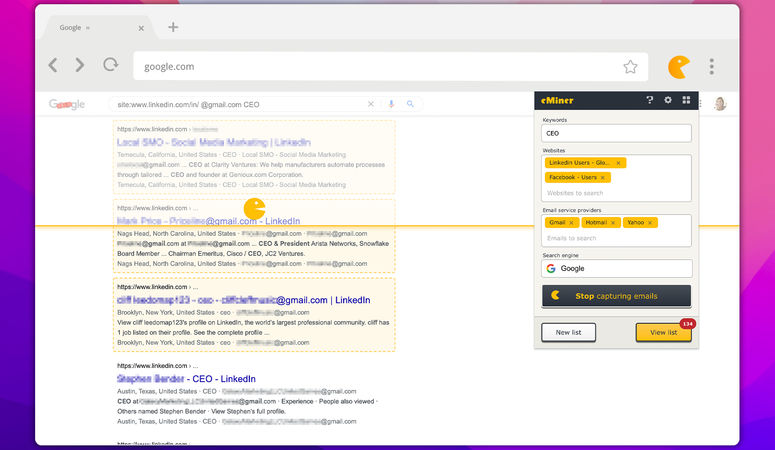Open the 'Local SMO - Social Media Marketing' result
Image resolution: width=775 pixels, height=450 pixels.
pos(214,142)
